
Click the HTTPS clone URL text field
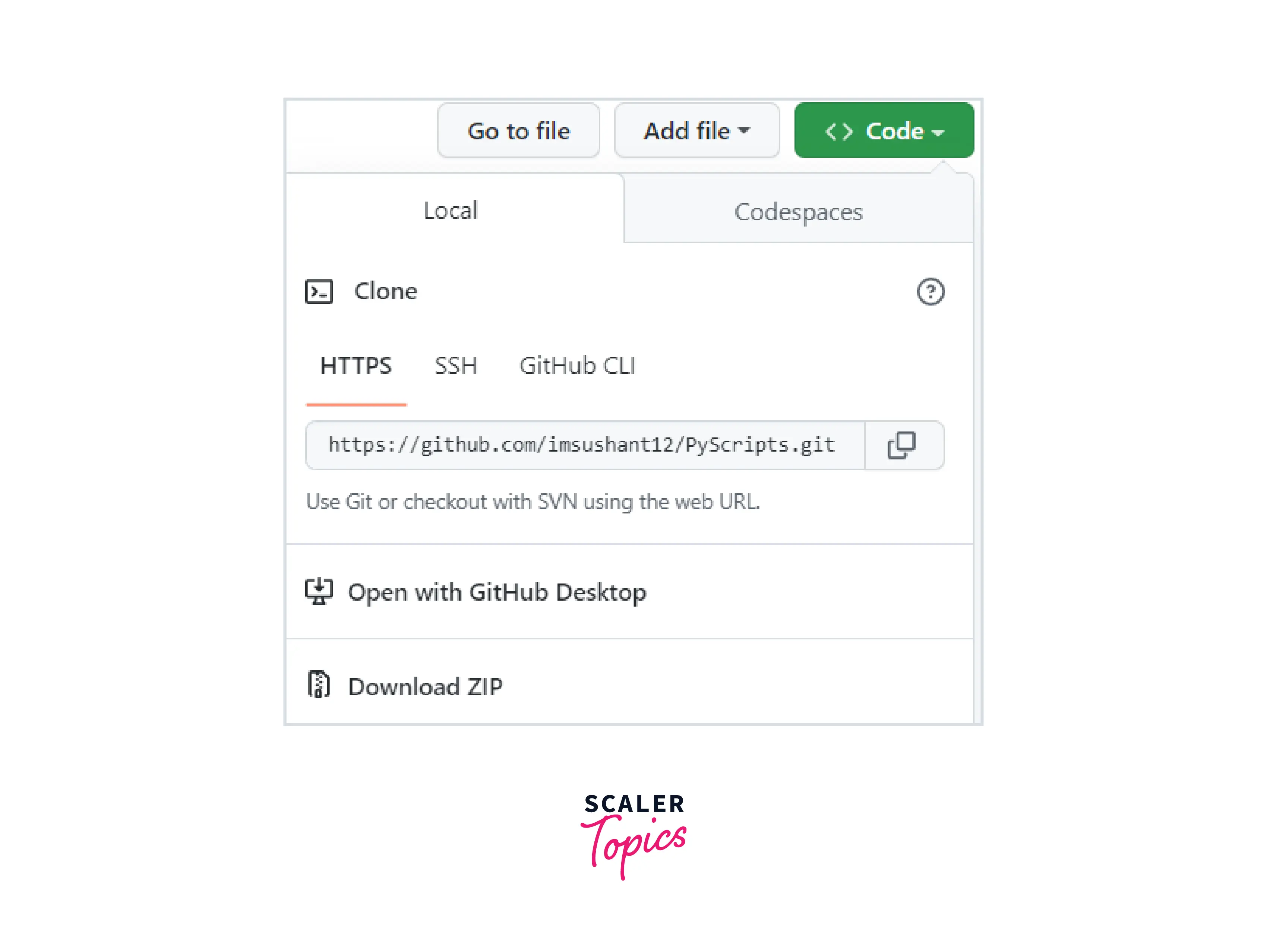coord(585,446)
